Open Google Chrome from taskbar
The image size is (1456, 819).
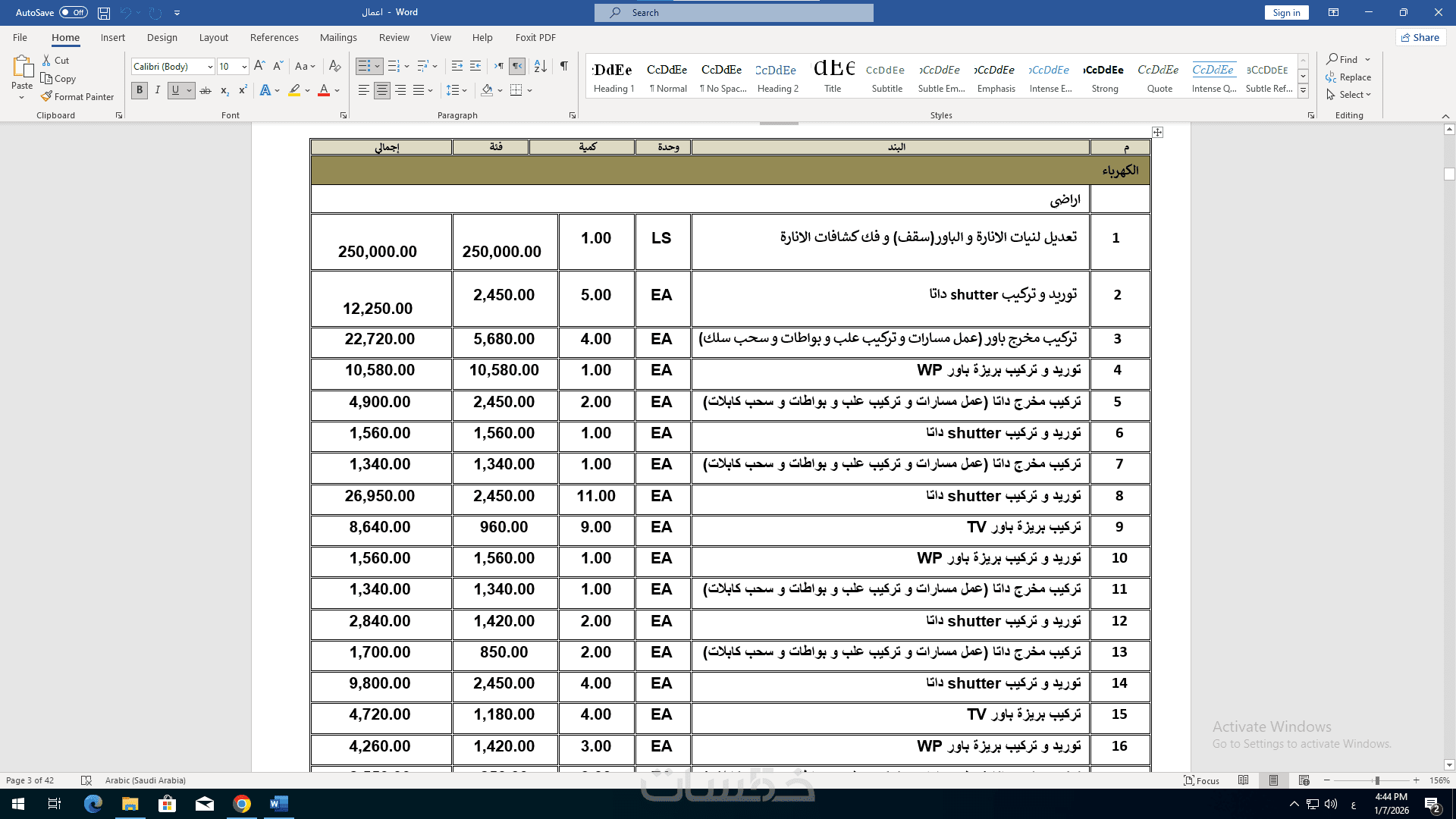tap(242, 804)
